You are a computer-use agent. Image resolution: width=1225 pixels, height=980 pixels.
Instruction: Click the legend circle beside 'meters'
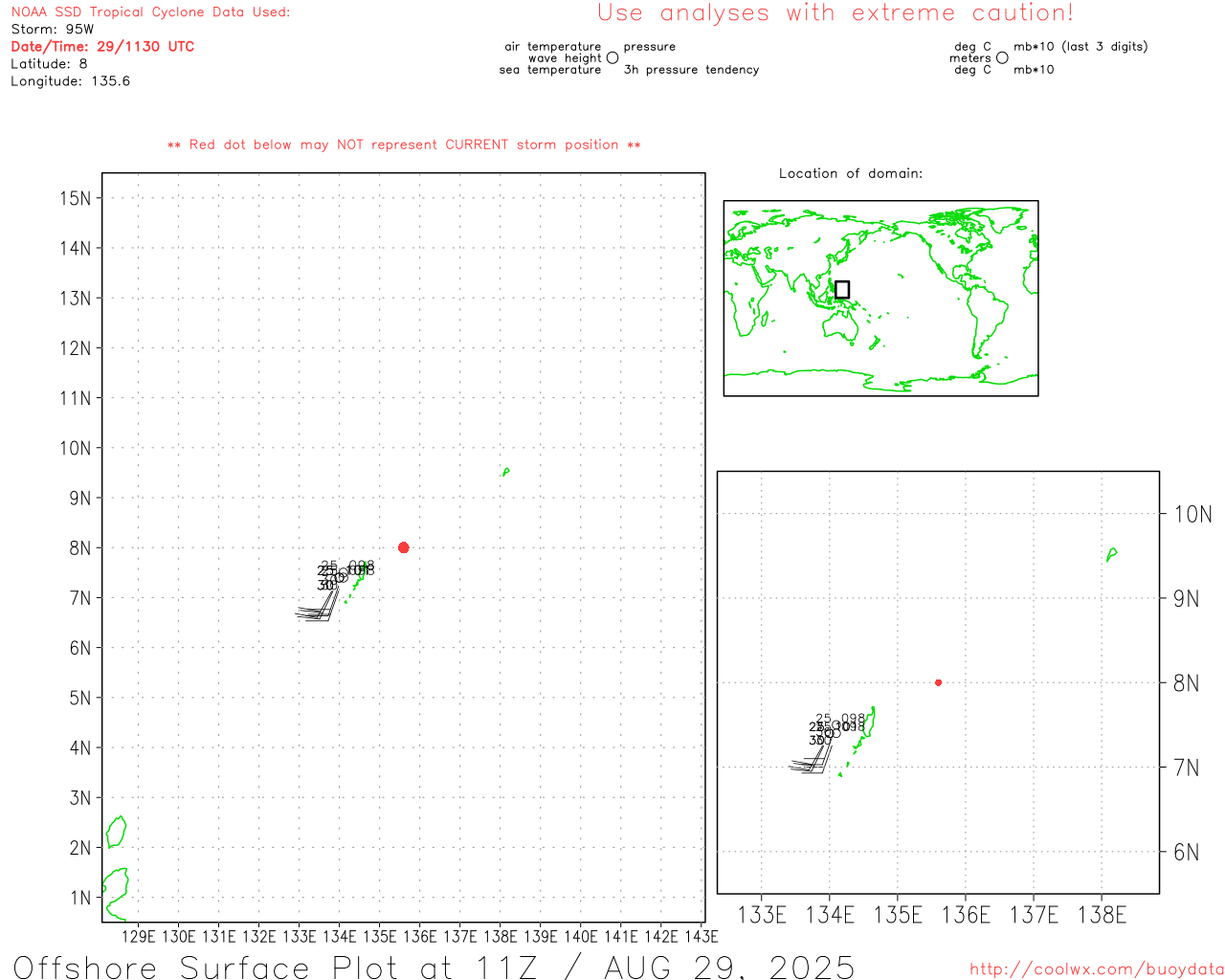pyautogui.click(x=1002, y=57)
